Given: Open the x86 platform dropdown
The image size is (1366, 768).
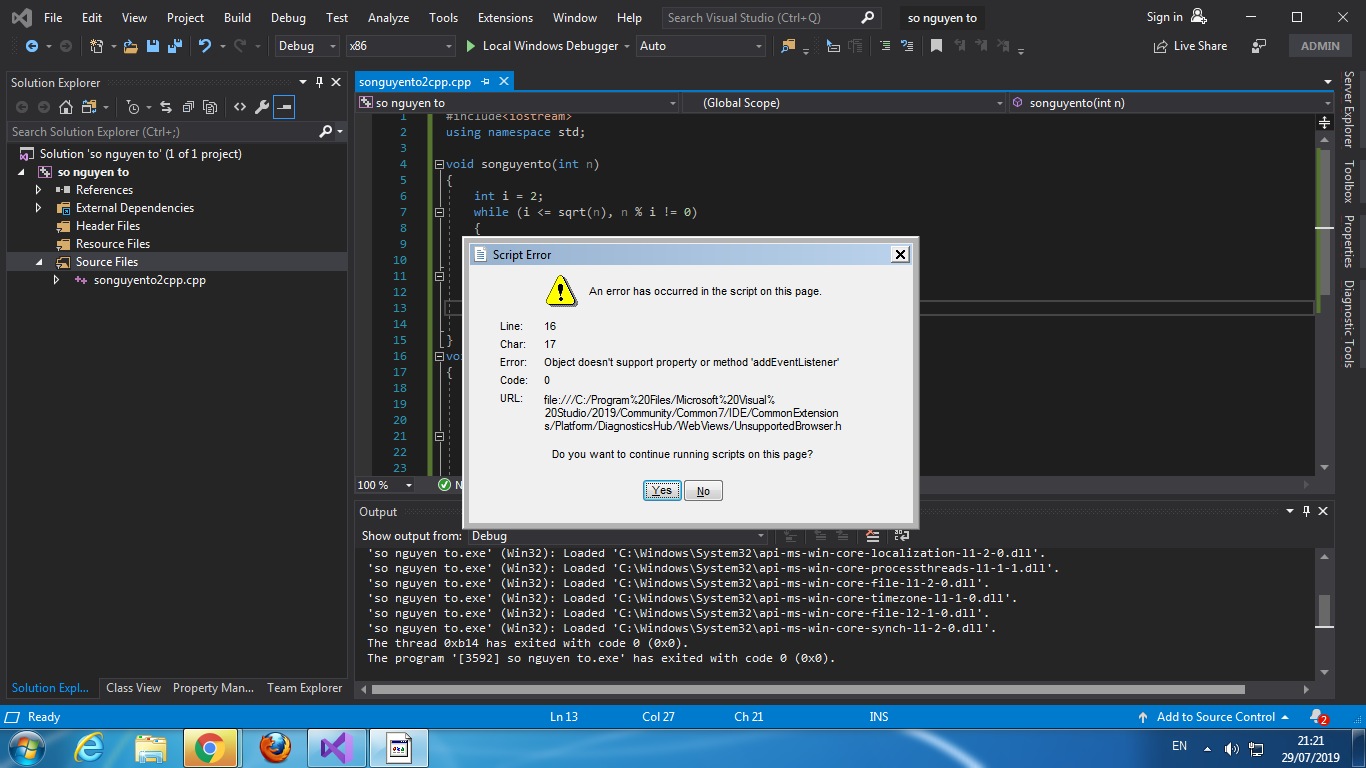Looking at the screenshot, I should pyautogui.click(x=400, y=46).
